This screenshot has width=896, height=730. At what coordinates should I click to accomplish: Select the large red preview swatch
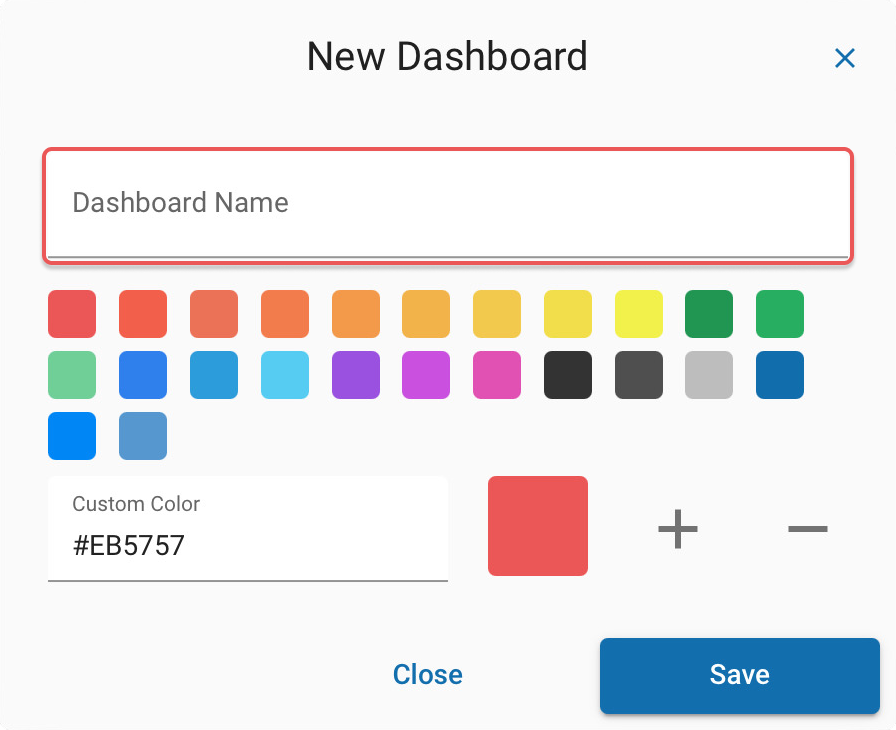[x=538, y=526]
